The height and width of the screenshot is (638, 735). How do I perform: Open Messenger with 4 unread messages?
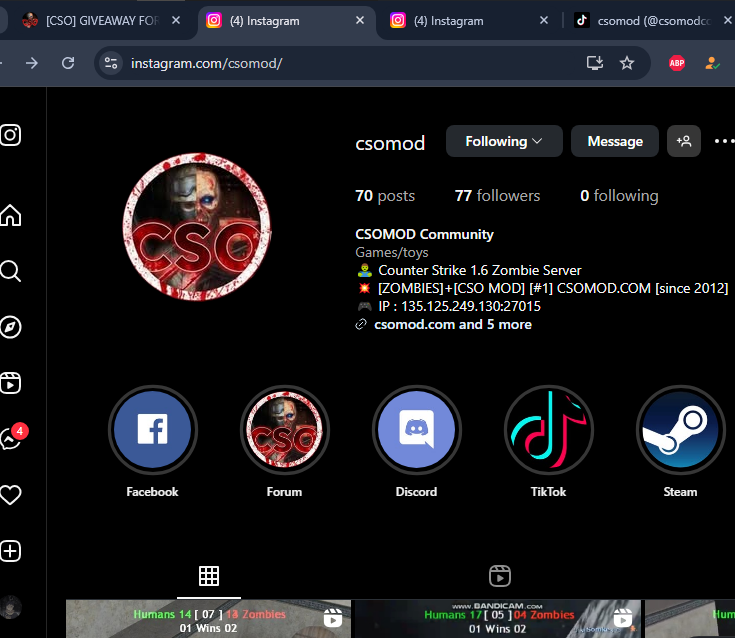tap(11, 439)
